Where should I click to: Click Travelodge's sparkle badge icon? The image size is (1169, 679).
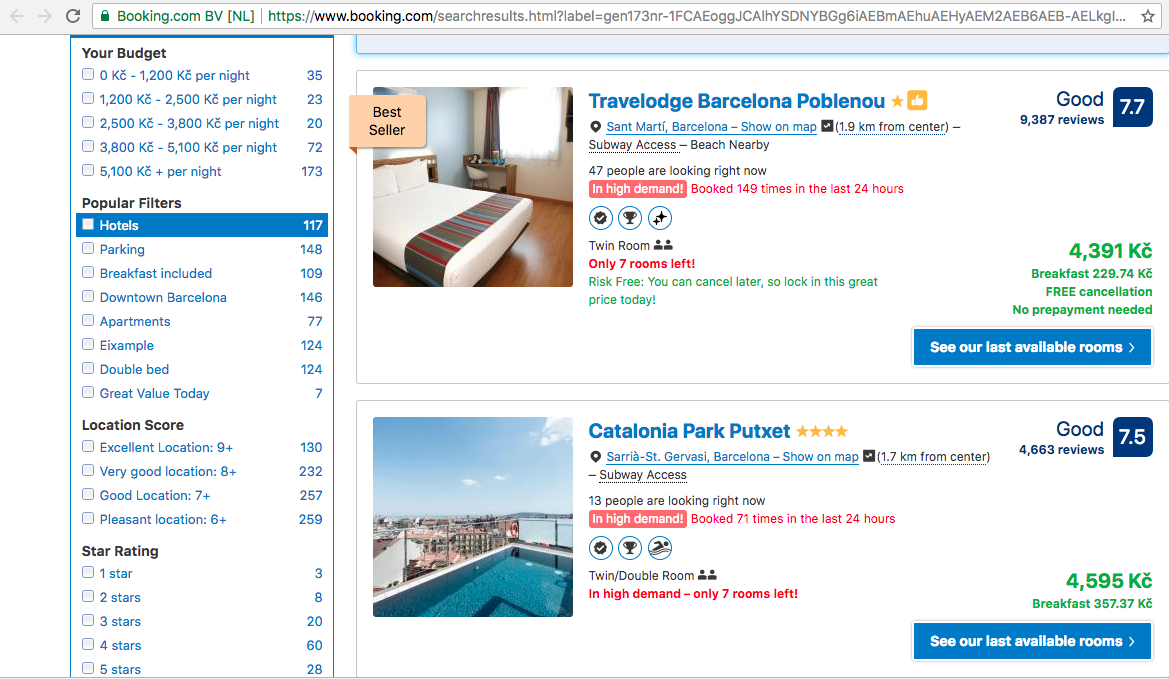coord(660,218)
